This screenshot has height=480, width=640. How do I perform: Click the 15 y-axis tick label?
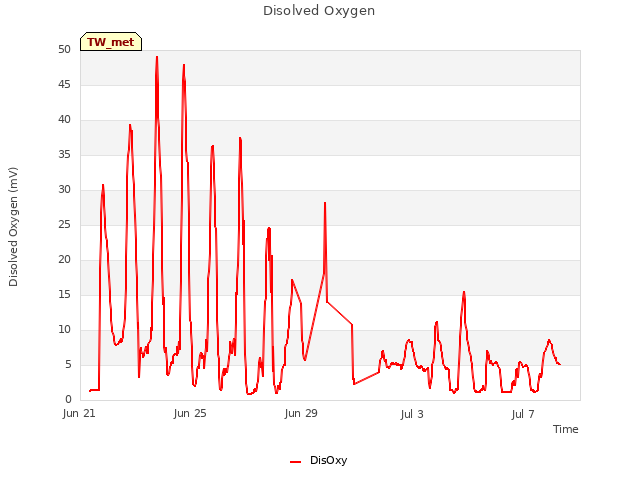tap(64, 294)
